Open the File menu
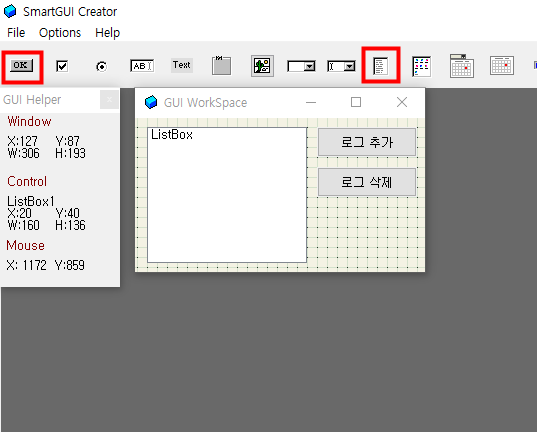Screen dimensions: 537x432 pyautogui.click(x=16, y=33)
